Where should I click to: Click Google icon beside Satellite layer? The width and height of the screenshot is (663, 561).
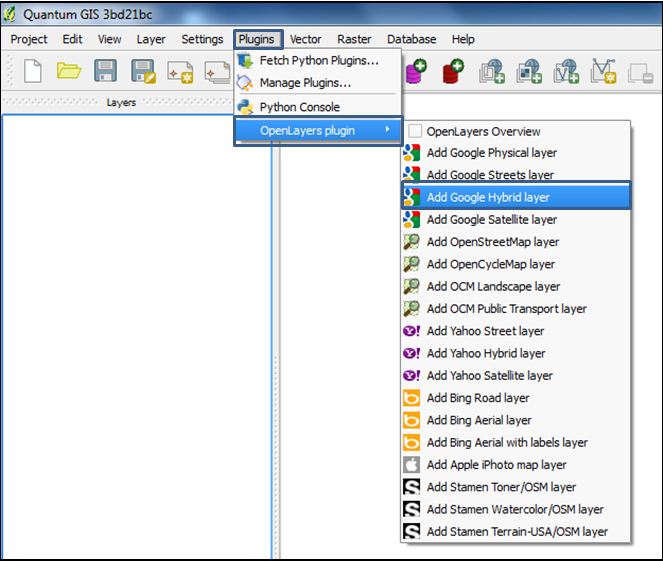tap(411, 219)
